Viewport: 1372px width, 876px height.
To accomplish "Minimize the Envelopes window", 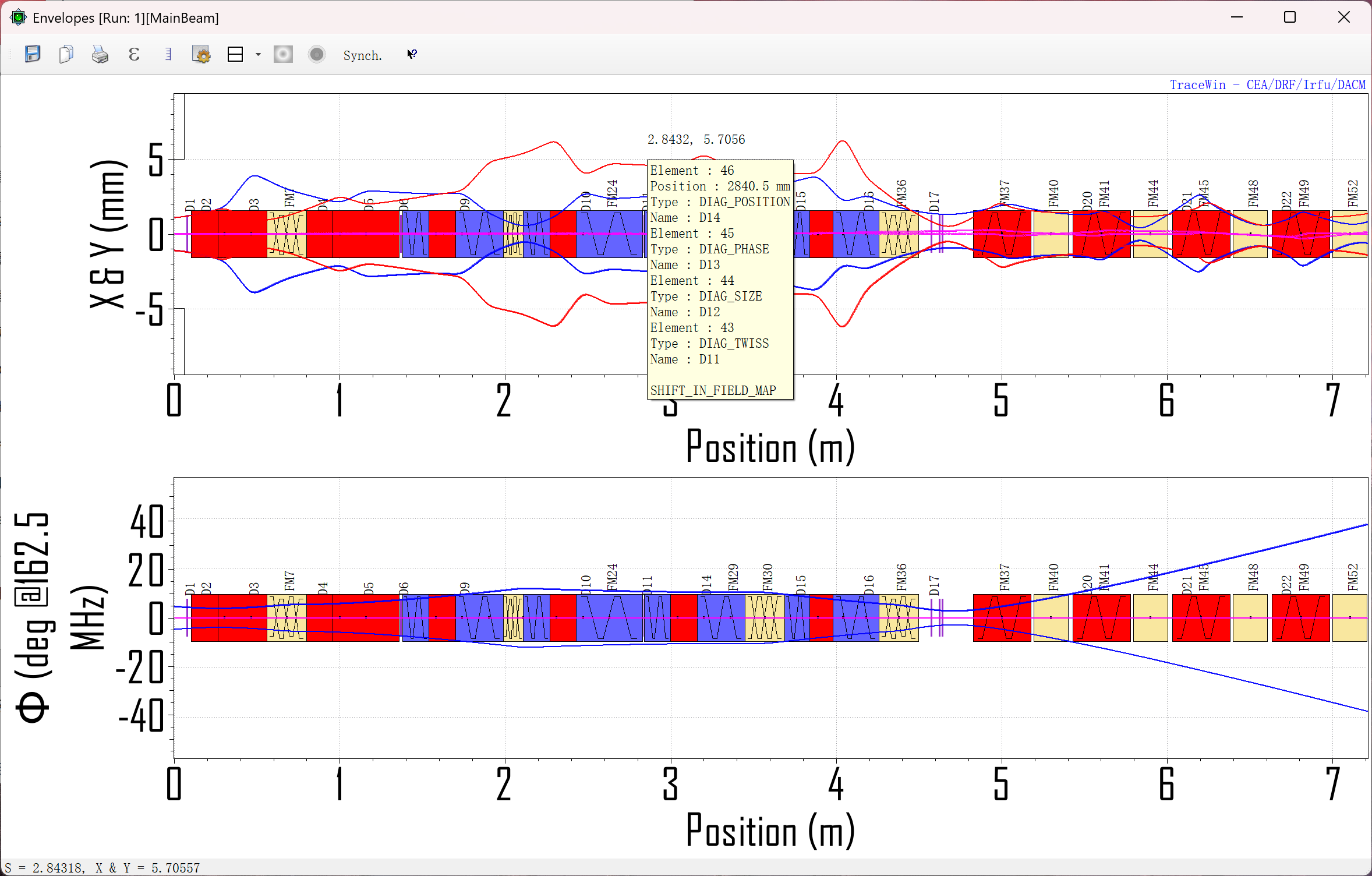I will (x=1237, y=17).
